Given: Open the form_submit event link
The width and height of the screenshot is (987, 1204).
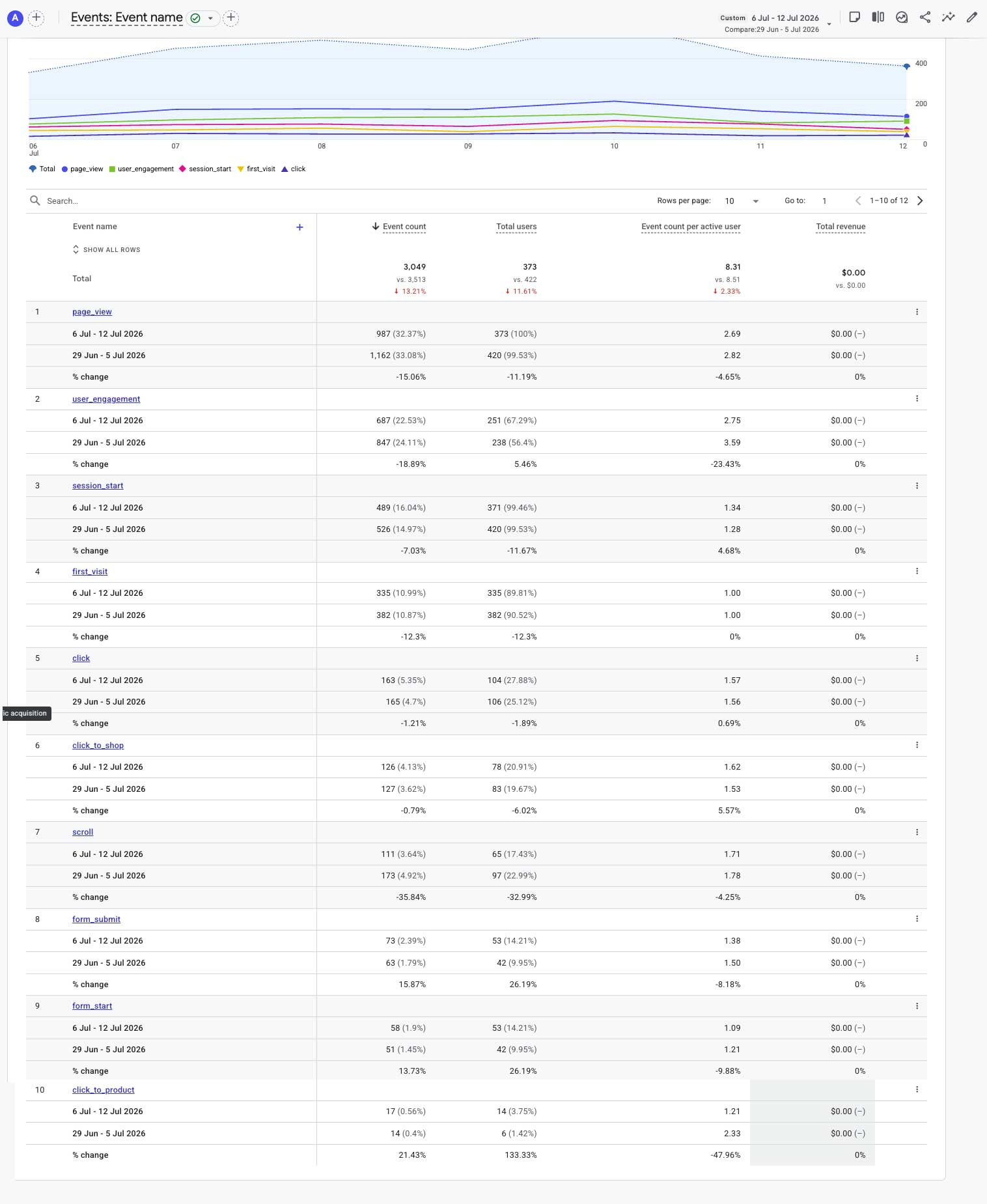Looking at the screenshot, I should [x=96, y=919].
